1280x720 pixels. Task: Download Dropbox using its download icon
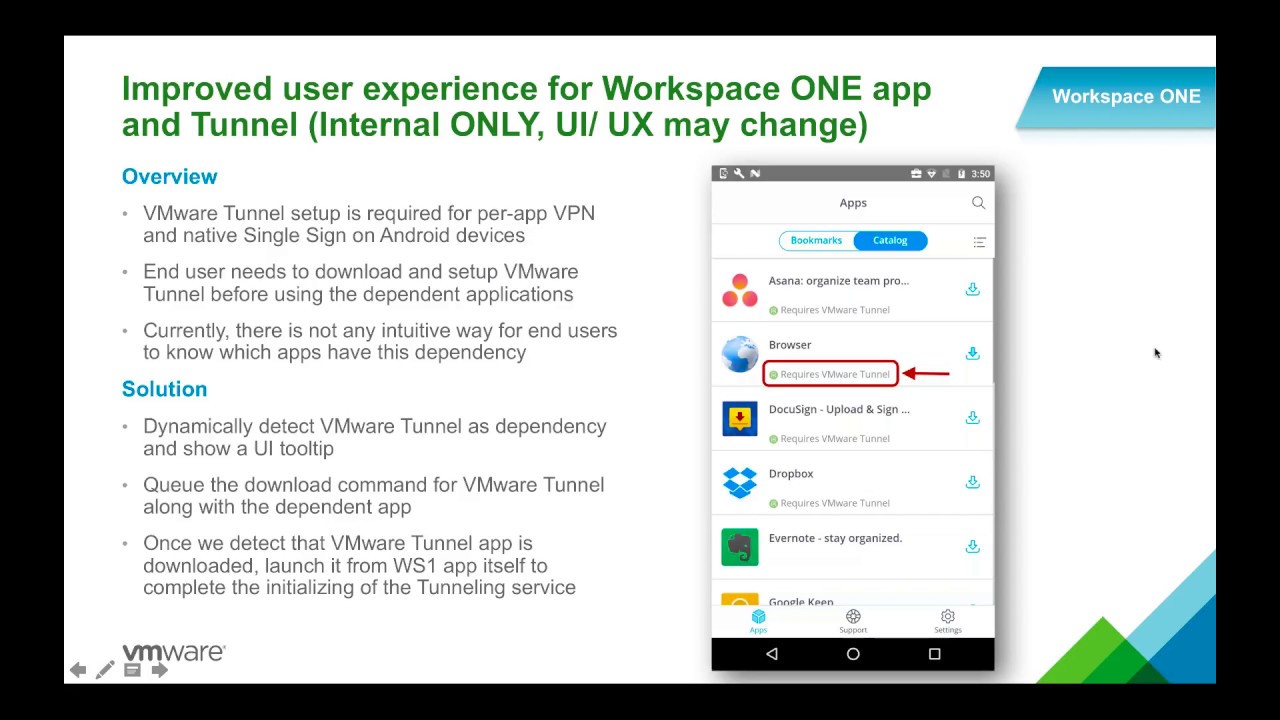pos(972,482)
